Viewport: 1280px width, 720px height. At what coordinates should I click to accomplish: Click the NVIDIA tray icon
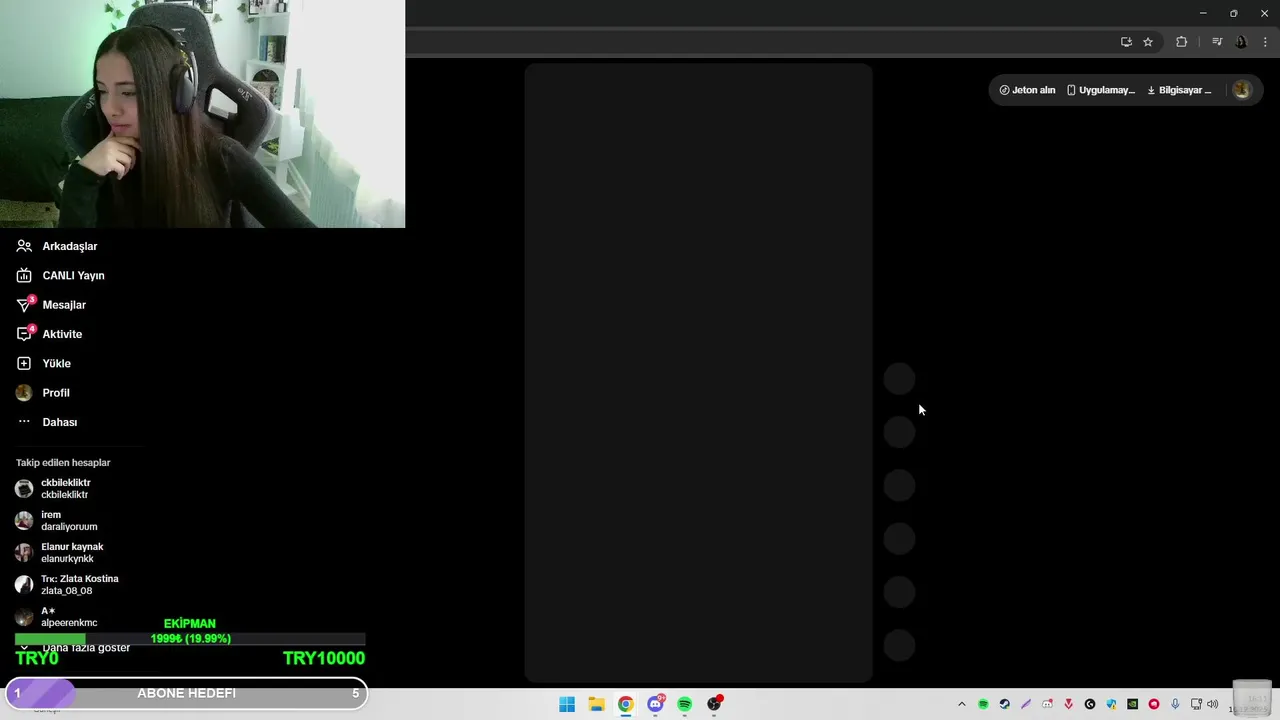1132,704
